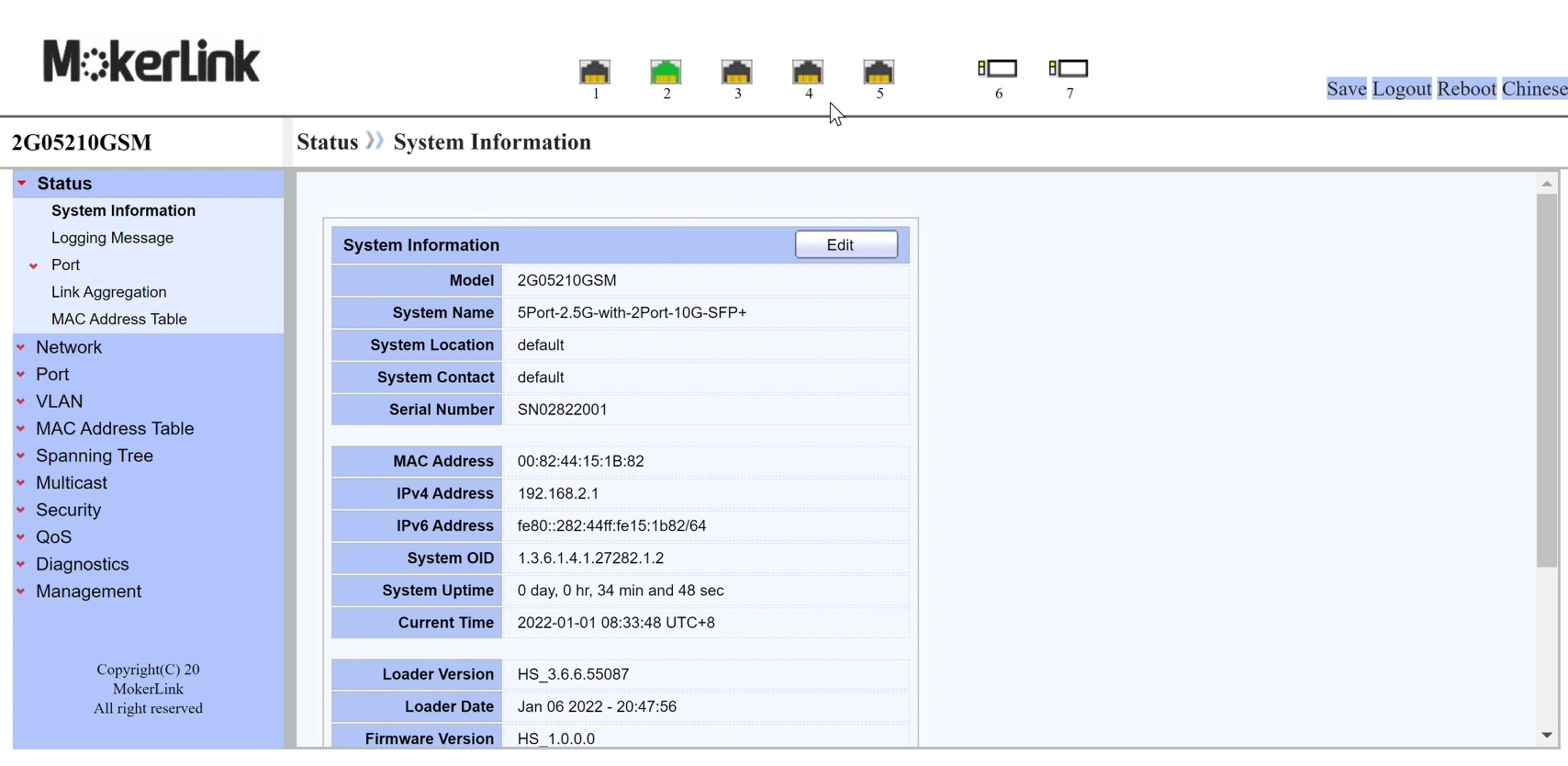Screen dimensions: 1568x766
Task: Expand the Port submenu under Status
Action: tap(65, 265)
